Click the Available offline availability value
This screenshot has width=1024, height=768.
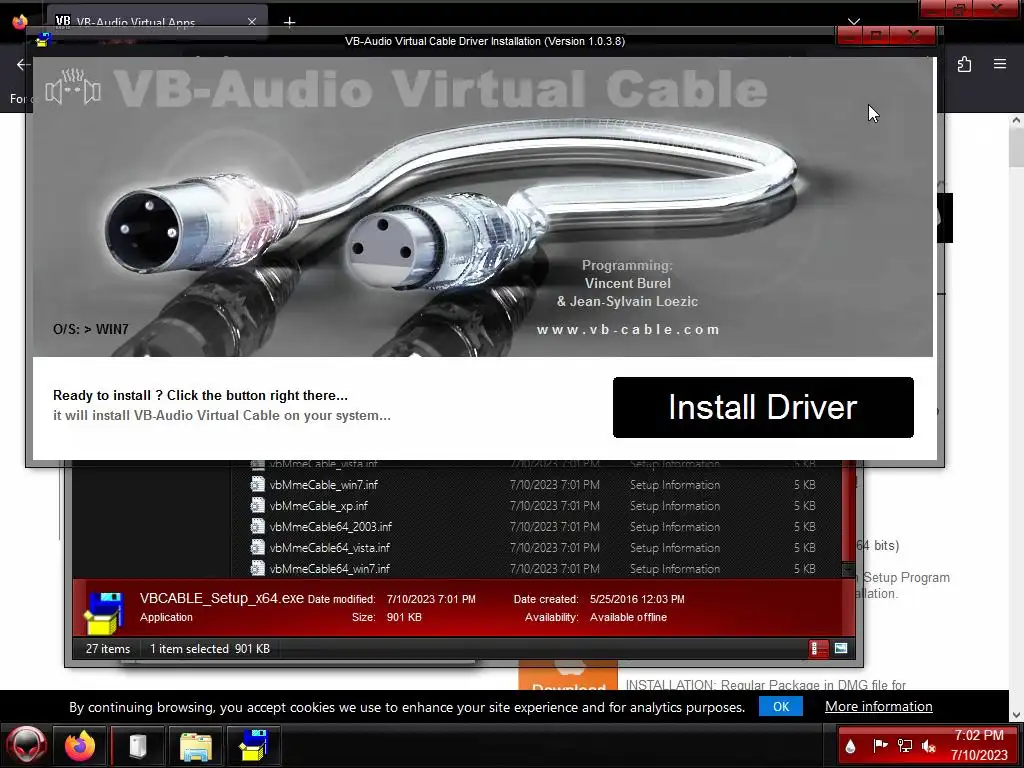[628, 617]
